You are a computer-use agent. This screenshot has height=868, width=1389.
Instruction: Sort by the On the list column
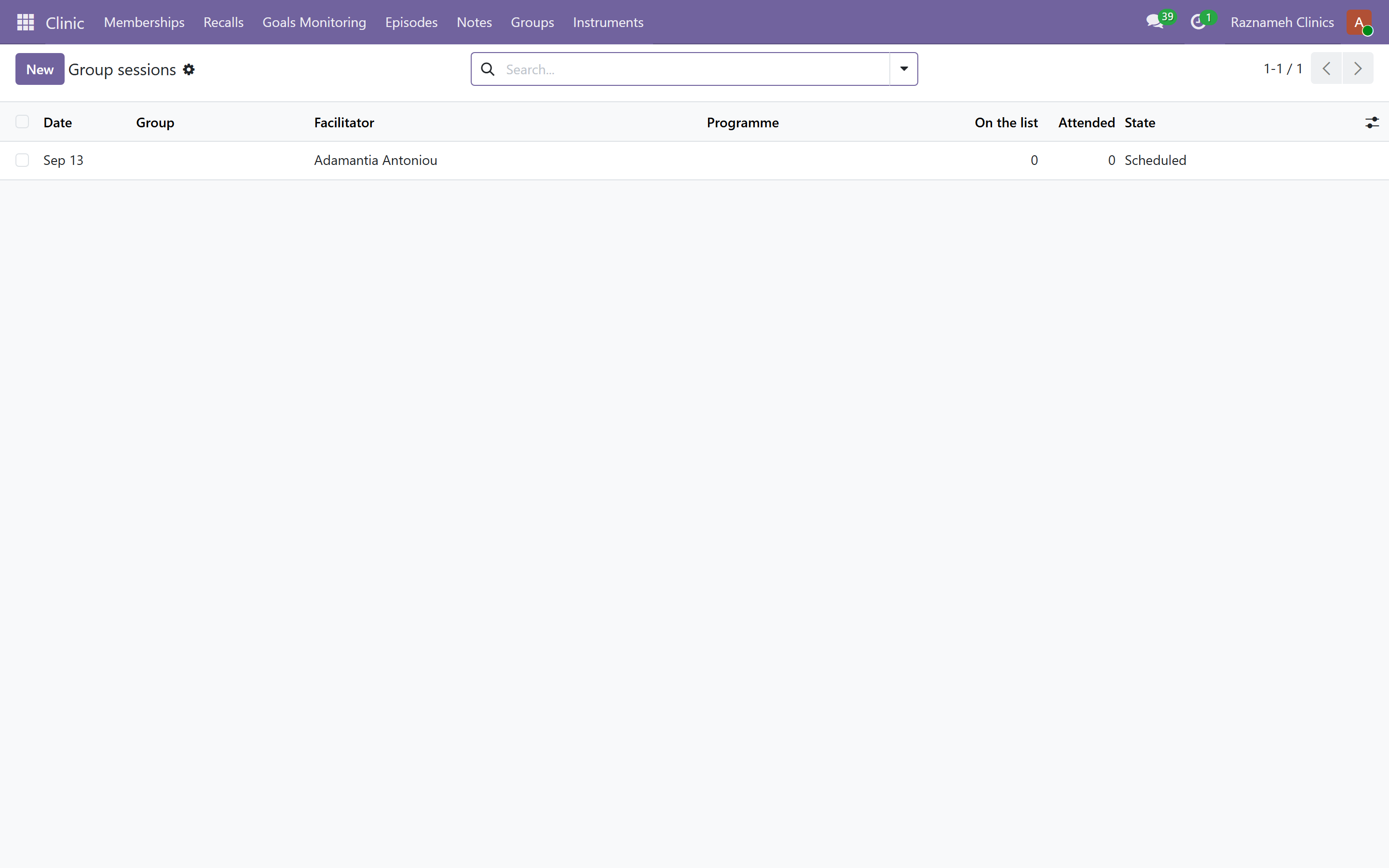pos(1006,122)
